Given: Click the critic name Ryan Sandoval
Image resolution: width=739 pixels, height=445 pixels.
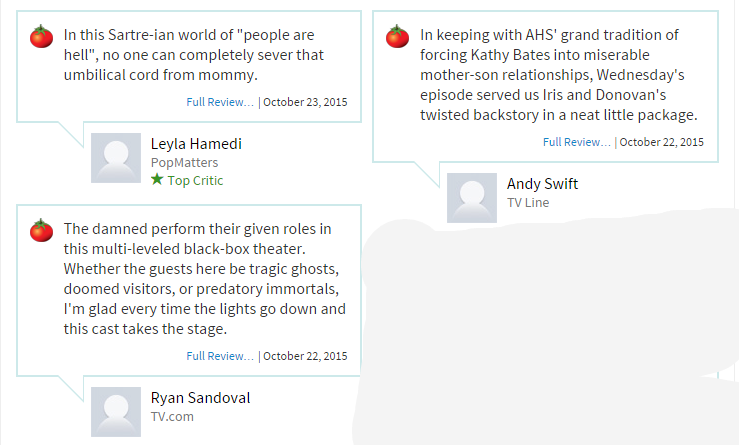Looking at the screenshot, I should point(200,398).
